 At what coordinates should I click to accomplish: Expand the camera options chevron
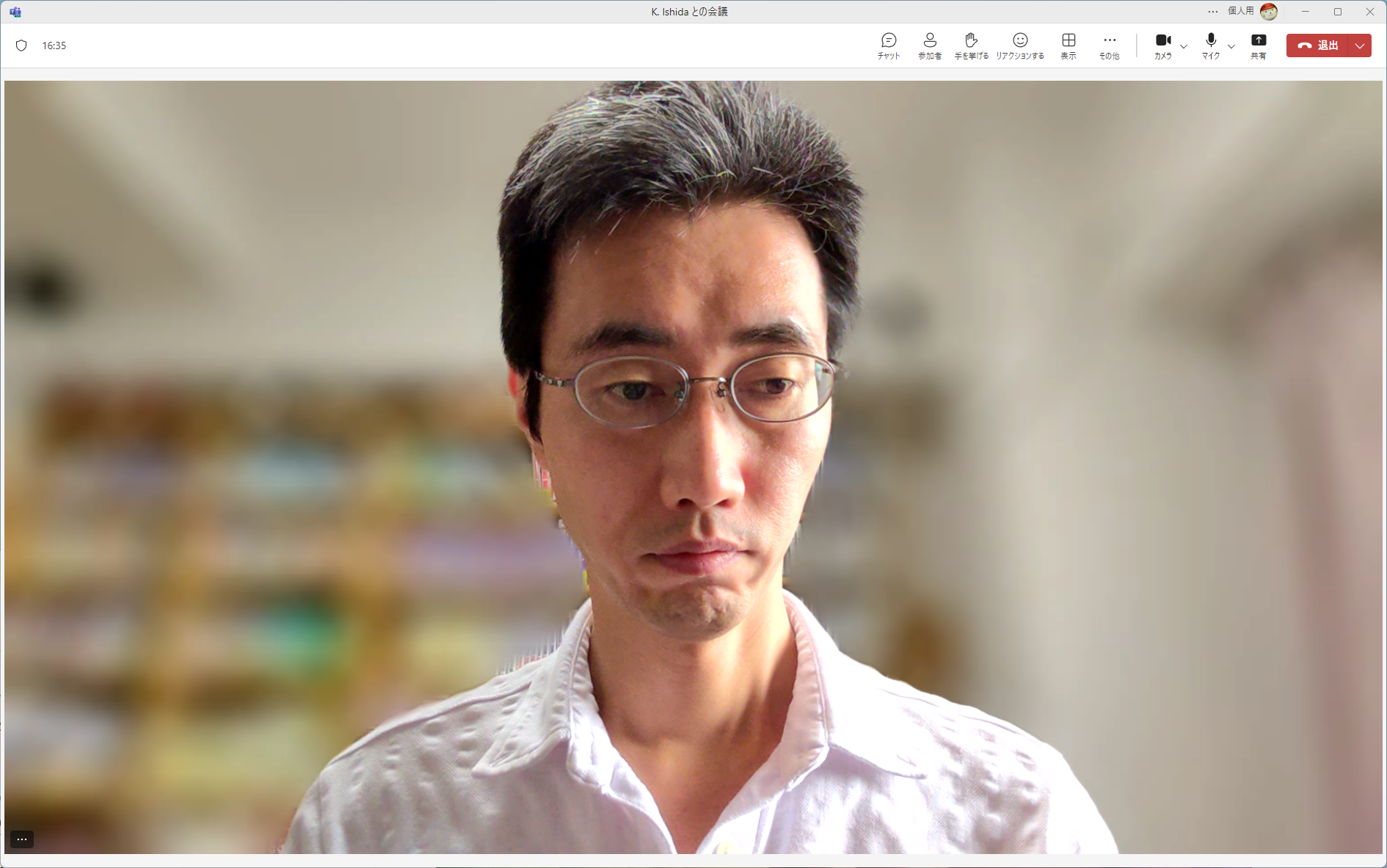[1184, 46]
